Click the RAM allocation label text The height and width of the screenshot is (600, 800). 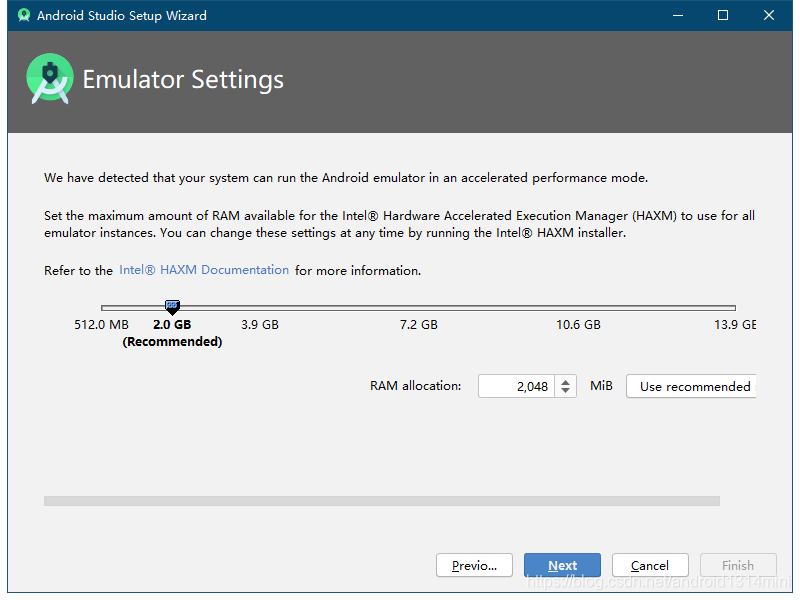(x=415, y=386)
